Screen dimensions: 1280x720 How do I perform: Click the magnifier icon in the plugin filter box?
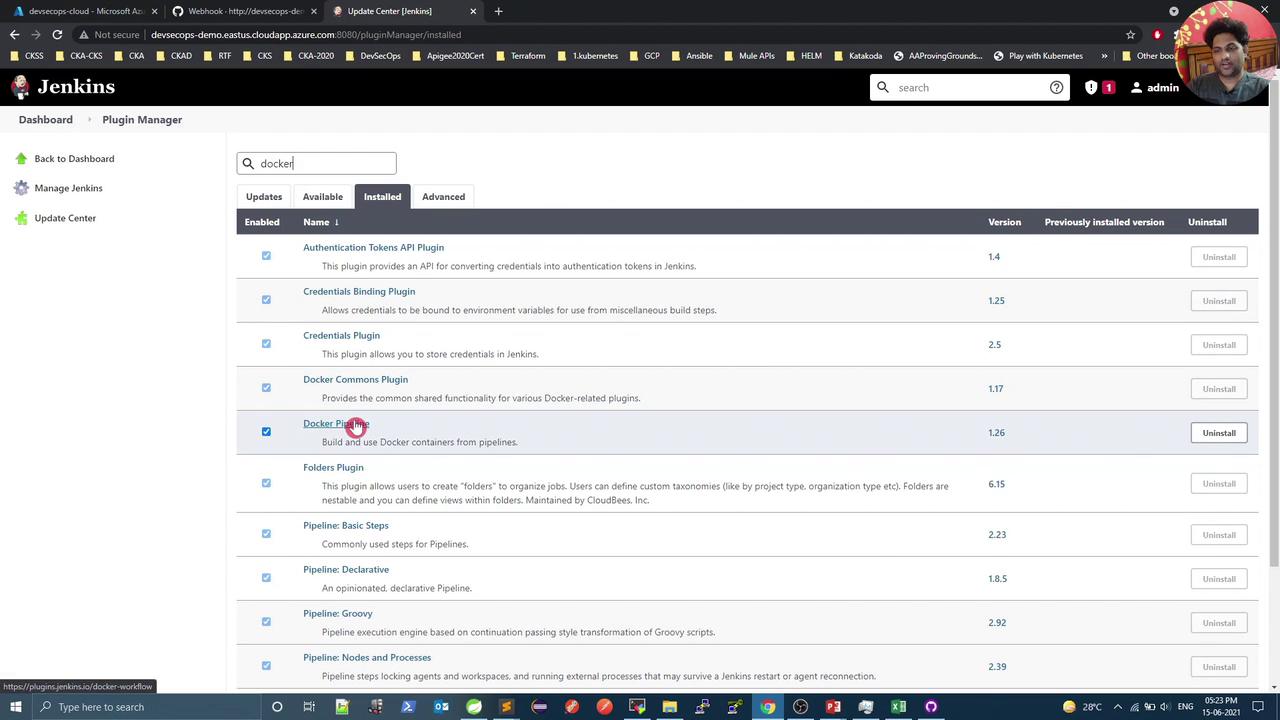(x=248, y=164)
